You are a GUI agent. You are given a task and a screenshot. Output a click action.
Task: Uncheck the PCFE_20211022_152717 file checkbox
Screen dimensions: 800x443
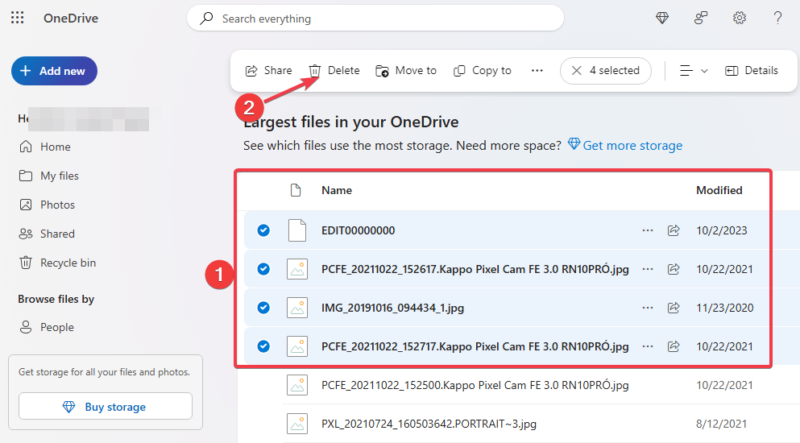[x=263, y=347]
